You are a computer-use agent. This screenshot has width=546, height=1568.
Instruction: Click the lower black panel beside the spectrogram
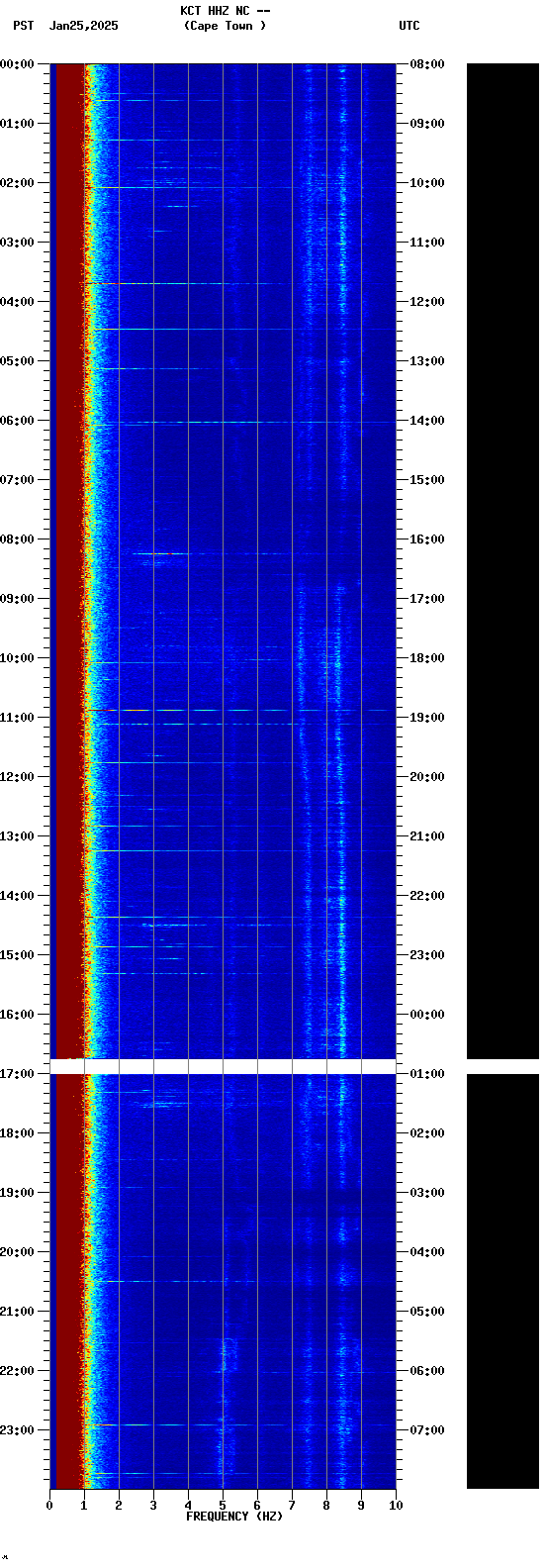coord(502,1281)
